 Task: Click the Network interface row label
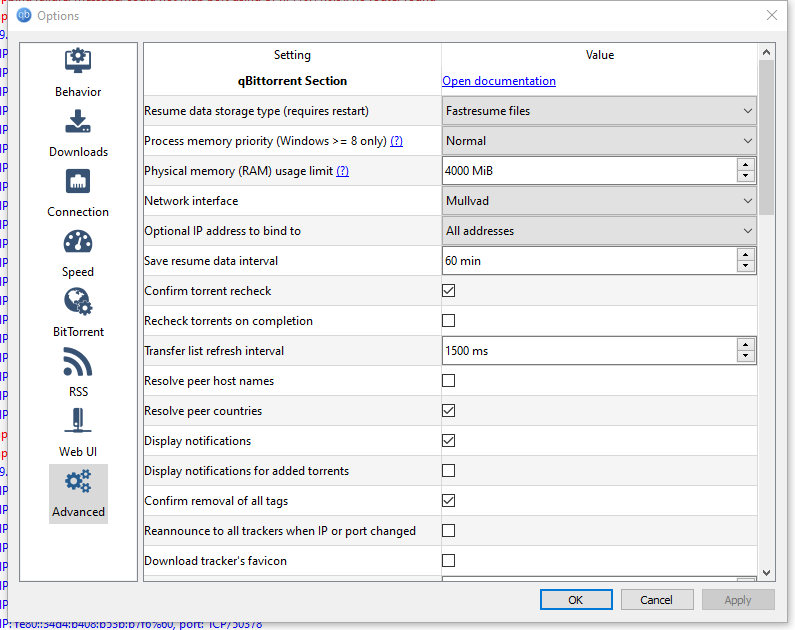(x=191, y=201)
